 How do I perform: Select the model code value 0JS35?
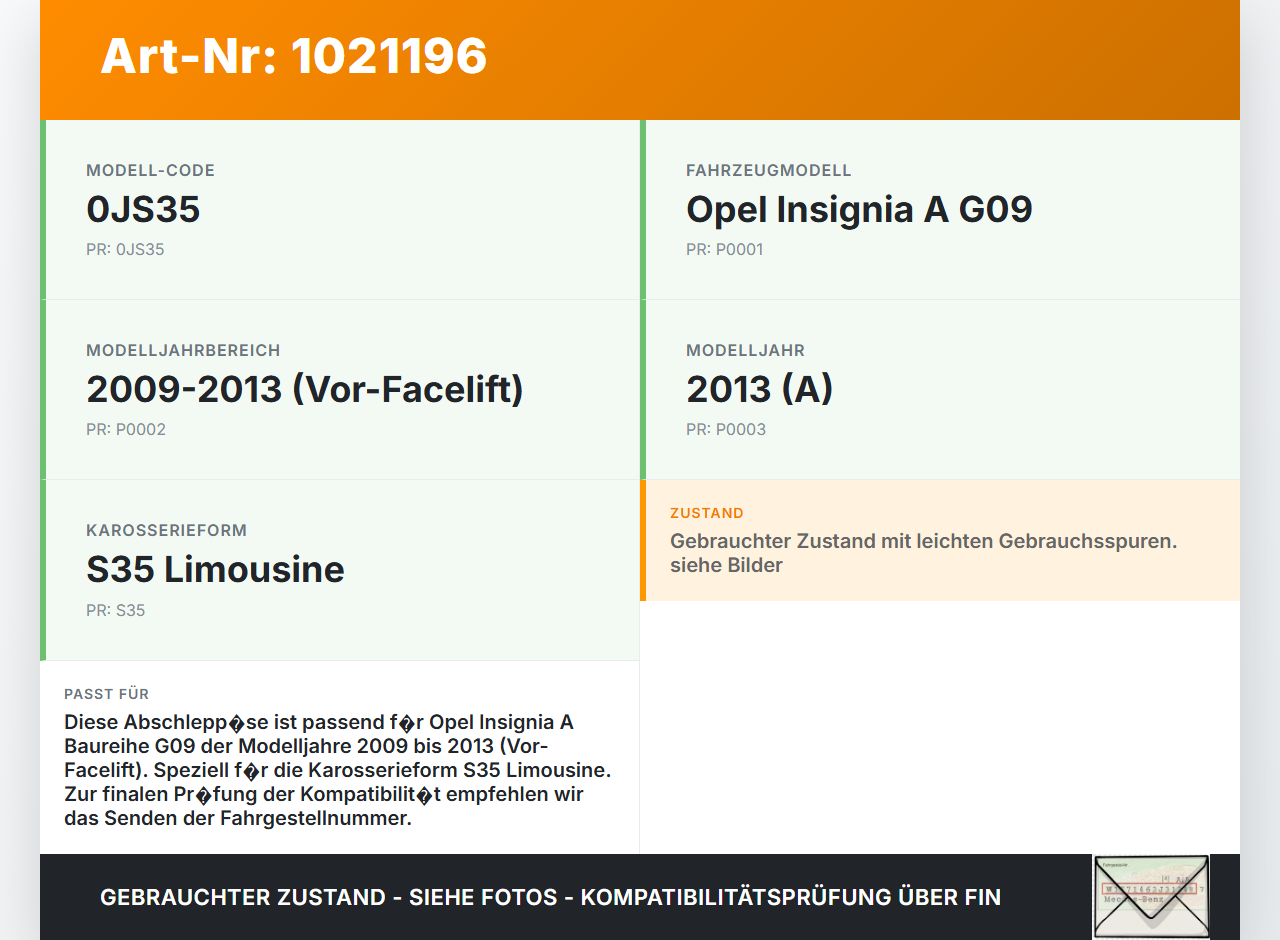[143, 209]
